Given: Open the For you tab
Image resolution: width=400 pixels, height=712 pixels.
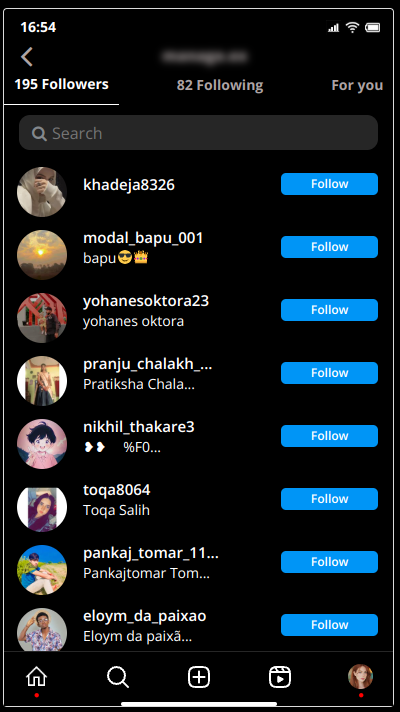Looking at the screenshot, I should (357, 85).
